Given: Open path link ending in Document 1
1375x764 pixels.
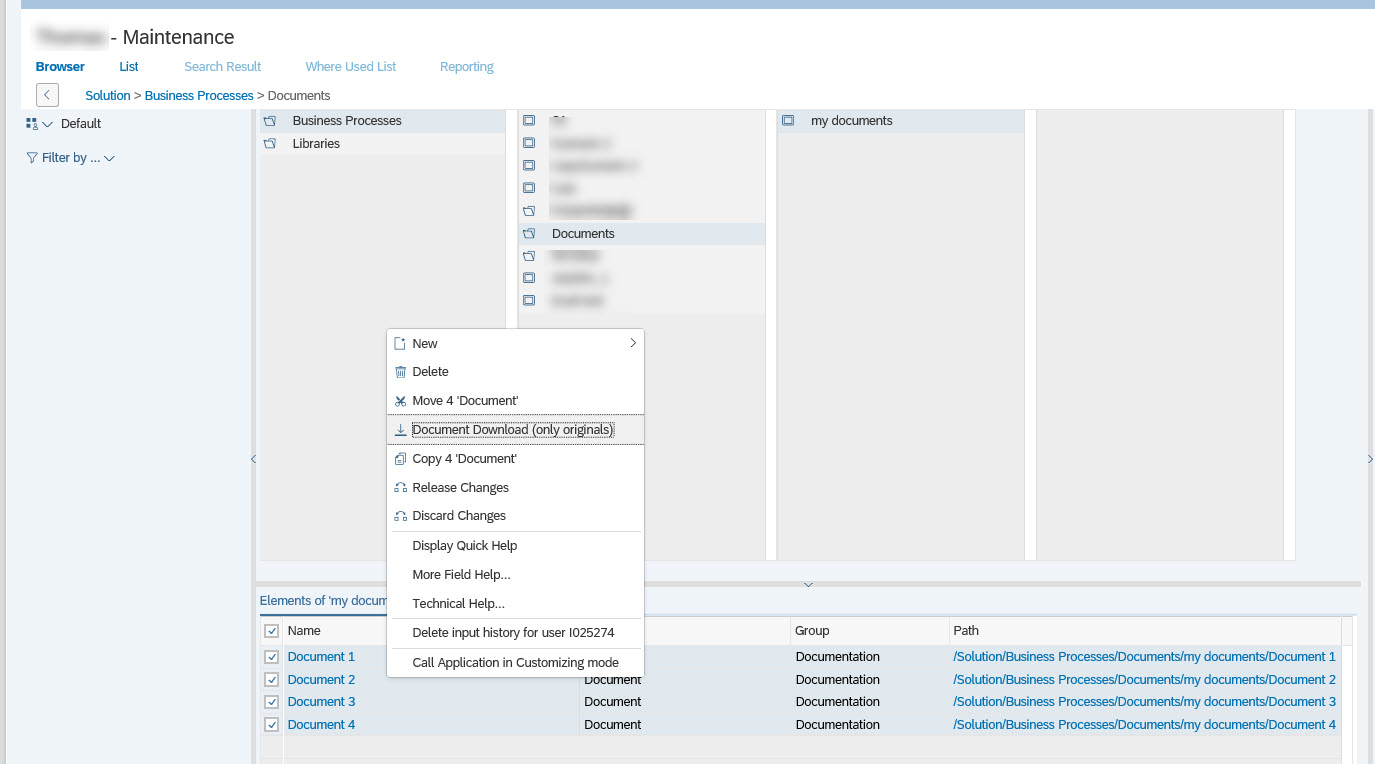Looking at the screenshot, I should click(1145, 657).
